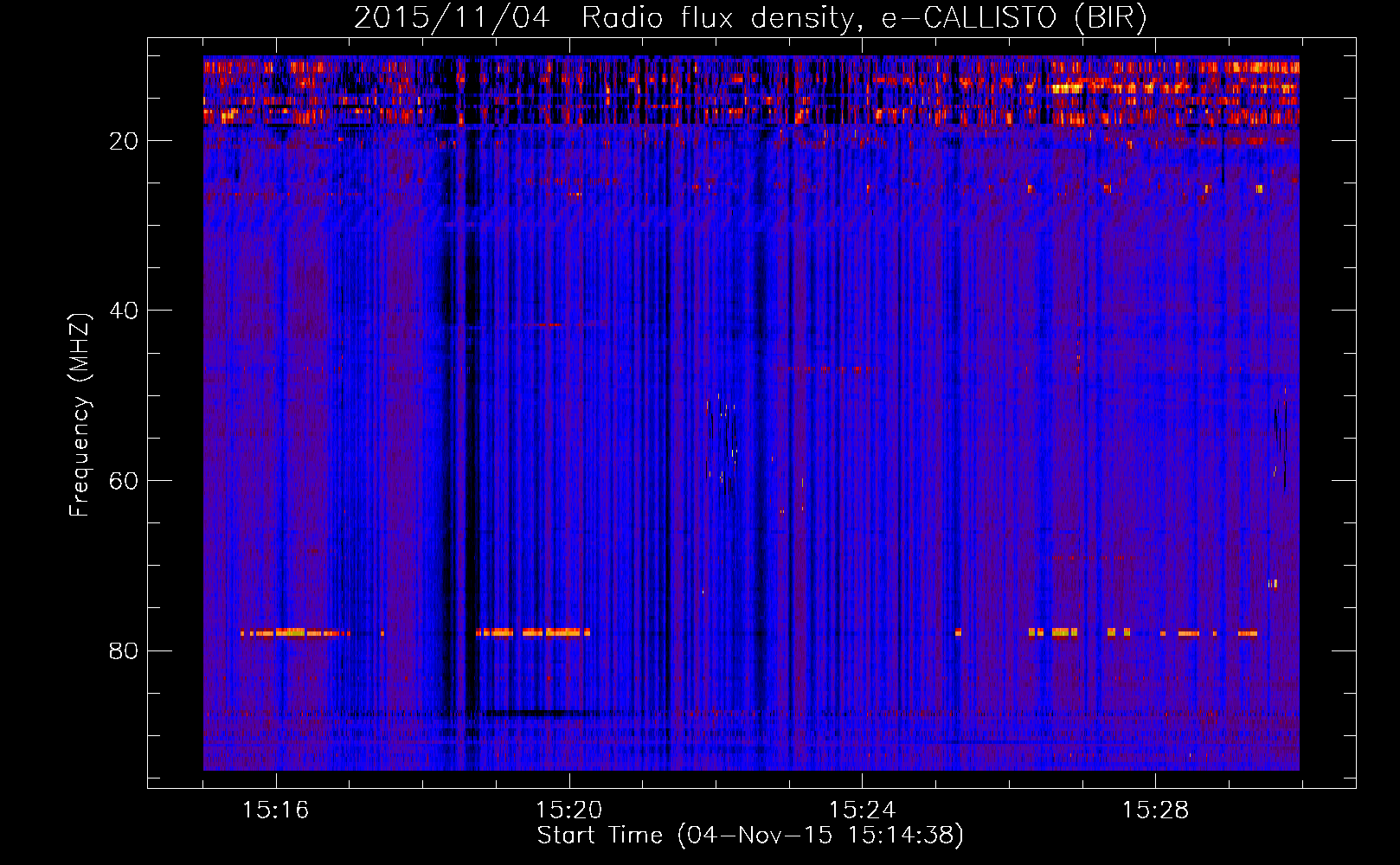The image size is (1400, 865).
Task: Click the '15:16' time tick label
Action: coord(275,810)
